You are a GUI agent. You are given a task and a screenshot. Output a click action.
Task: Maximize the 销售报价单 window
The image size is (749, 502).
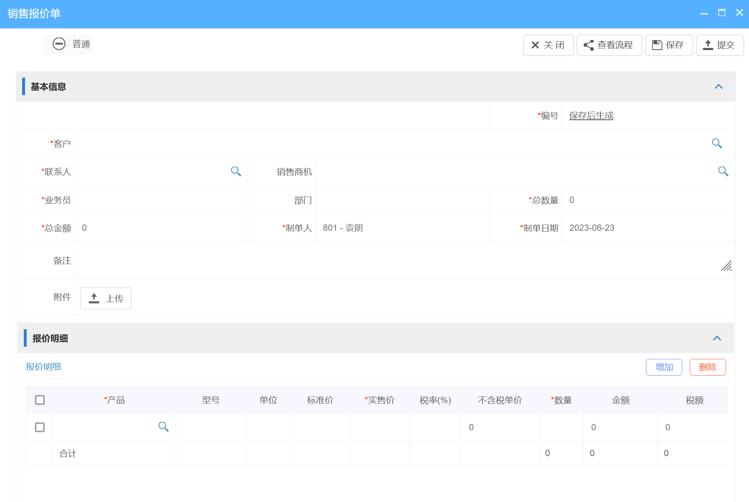coord(722,13)
